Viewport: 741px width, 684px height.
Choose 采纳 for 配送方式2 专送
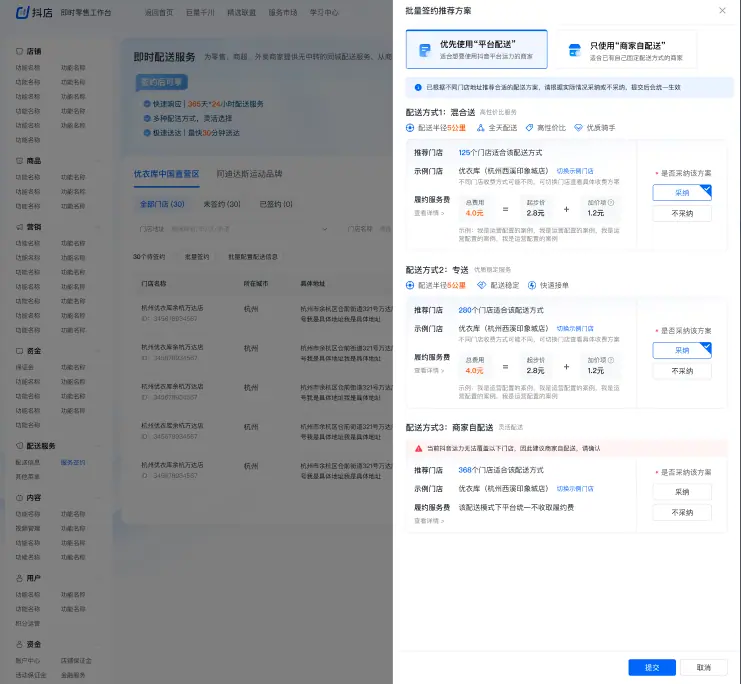coord(682,350)
